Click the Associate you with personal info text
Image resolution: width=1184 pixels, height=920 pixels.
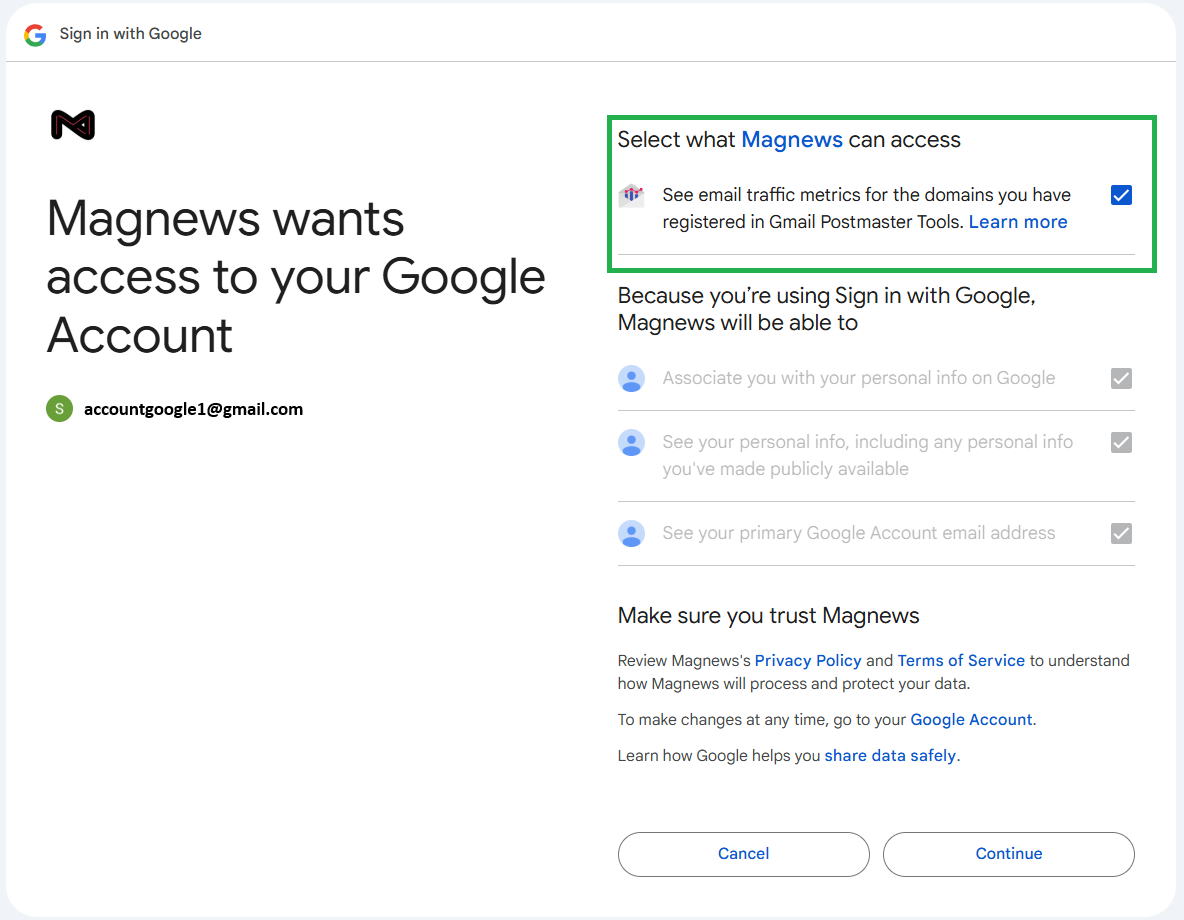[859, 378]
